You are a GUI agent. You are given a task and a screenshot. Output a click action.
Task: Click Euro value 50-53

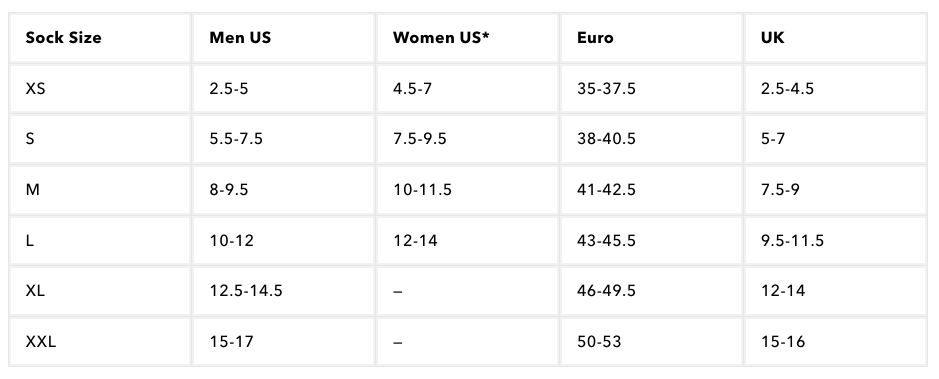(599, 342)
